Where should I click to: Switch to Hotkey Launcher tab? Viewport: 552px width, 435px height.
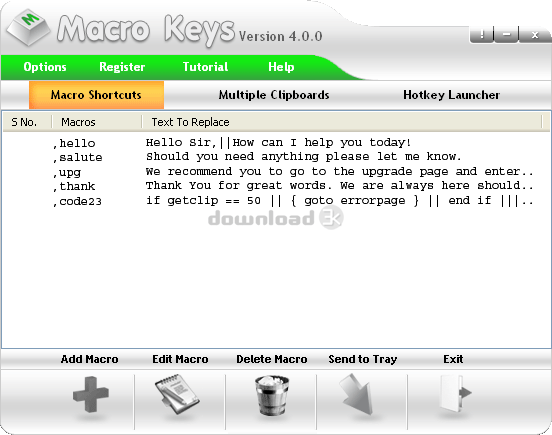451,95
